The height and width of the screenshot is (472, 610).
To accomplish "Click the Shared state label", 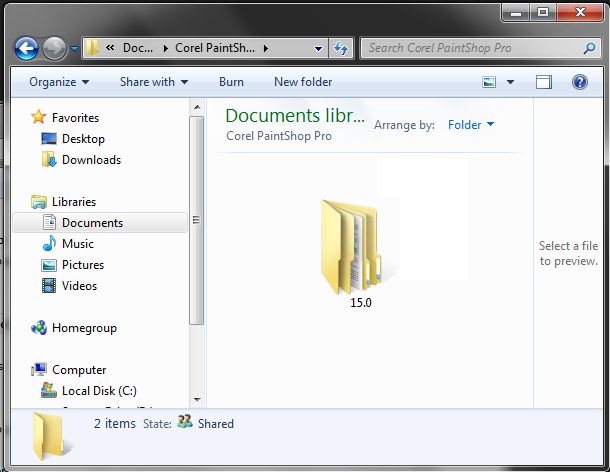I will pyautogui.click(x=216, y=424).
